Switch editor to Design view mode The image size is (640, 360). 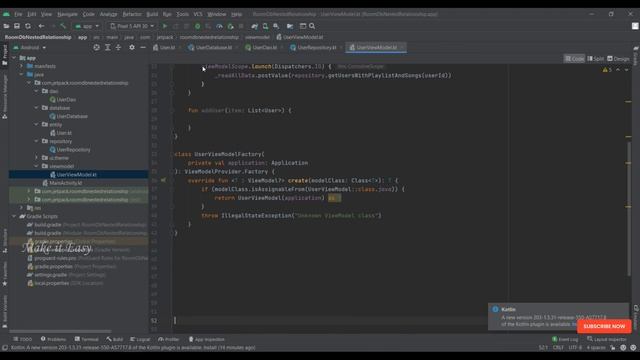618,59
